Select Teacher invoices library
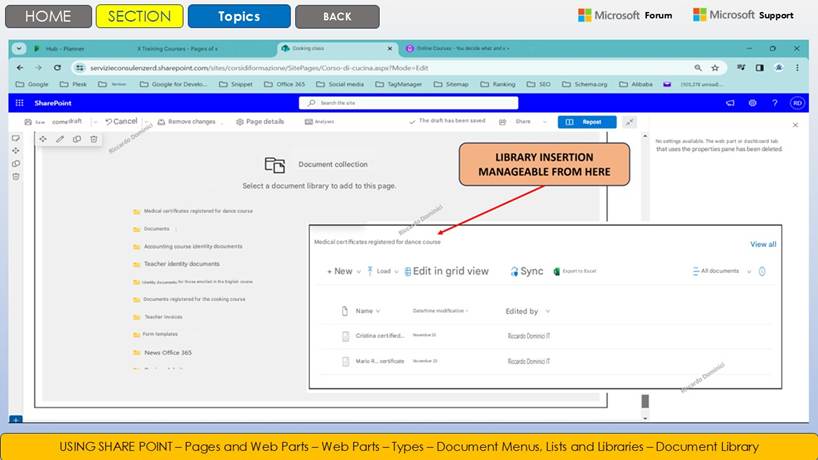The height and width of the screenshot is (460, 818). (x=158, y=317)
